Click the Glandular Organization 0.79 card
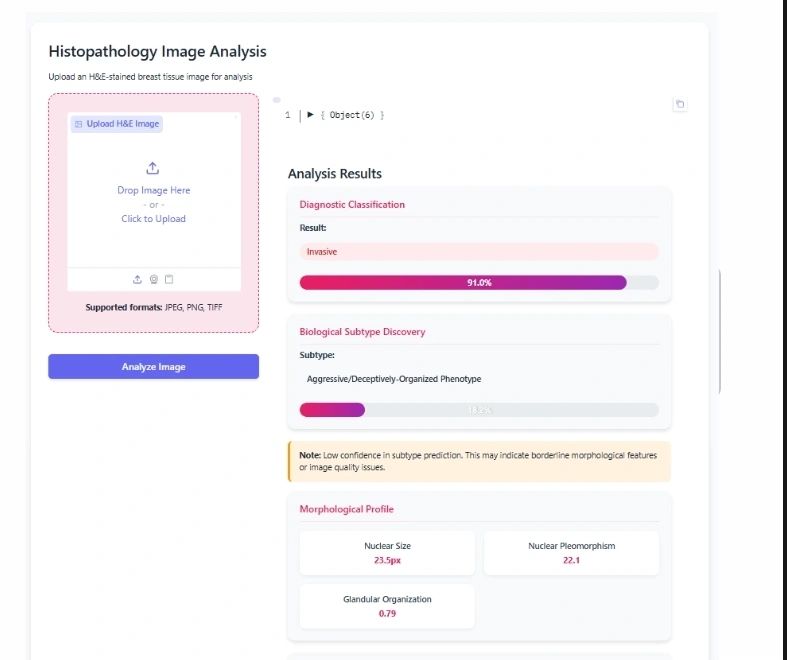 click(387, 606)
